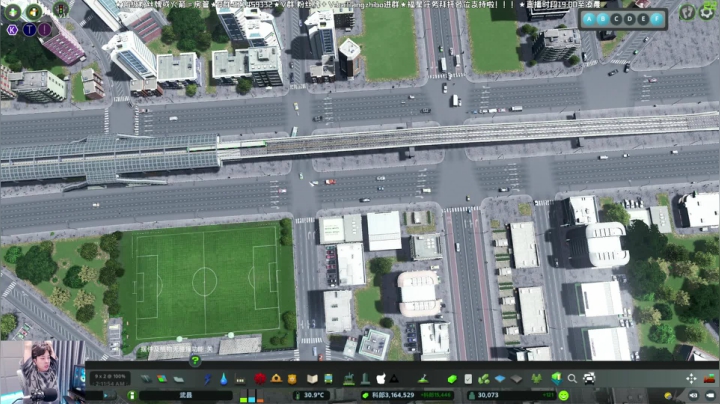Open the Public Transport bus icon

[328, 379]
